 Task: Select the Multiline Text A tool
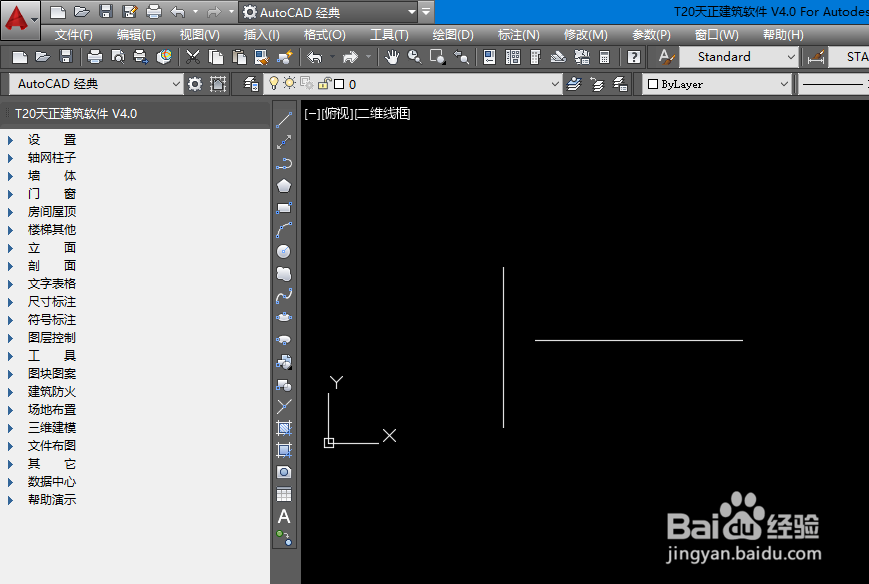pos(284,516)
